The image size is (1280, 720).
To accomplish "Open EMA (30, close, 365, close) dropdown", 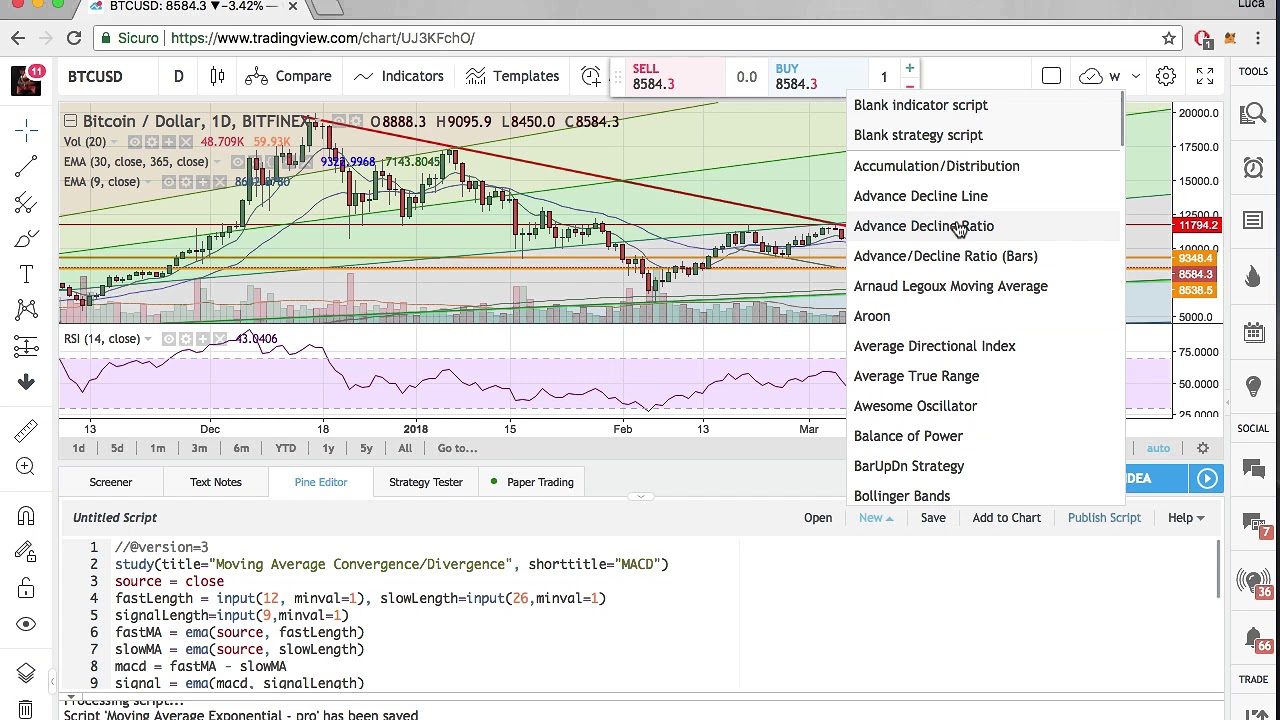I will (216, 162).
